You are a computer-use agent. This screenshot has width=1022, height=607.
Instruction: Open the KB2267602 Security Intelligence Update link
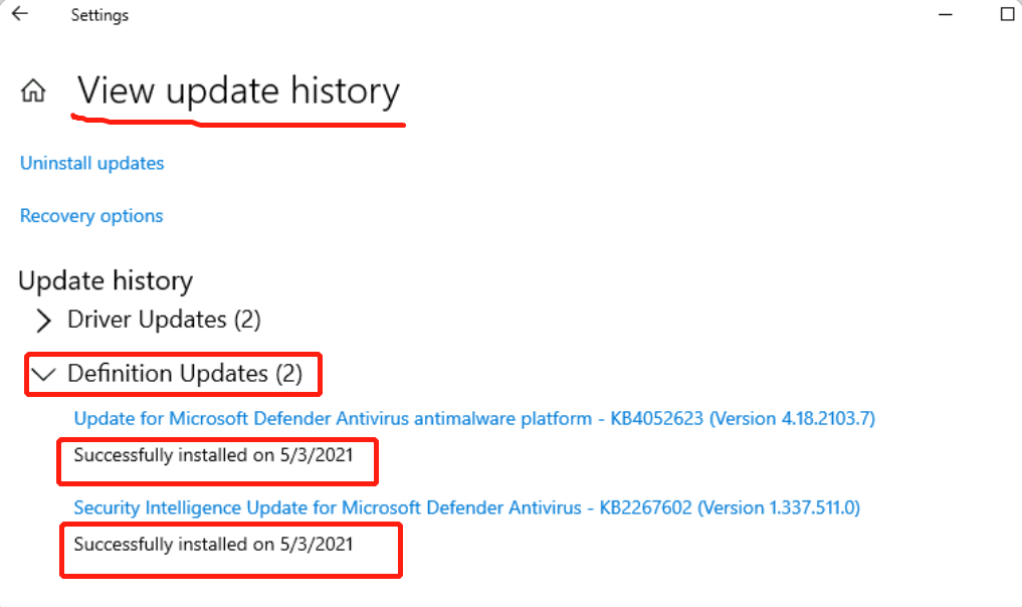point(467,507)
